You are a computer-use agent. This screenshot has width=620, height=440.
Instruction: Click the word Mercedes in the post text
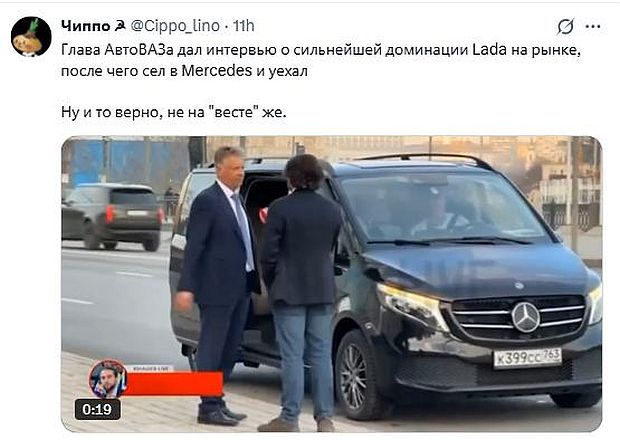pos(216,71)
